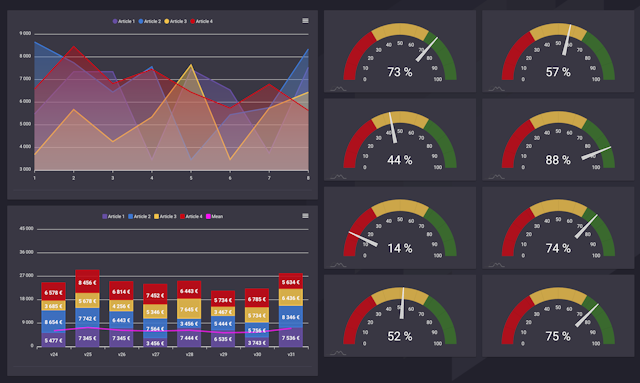Click sparkline icon in the 57 % gauge

(x=496, y=89)
